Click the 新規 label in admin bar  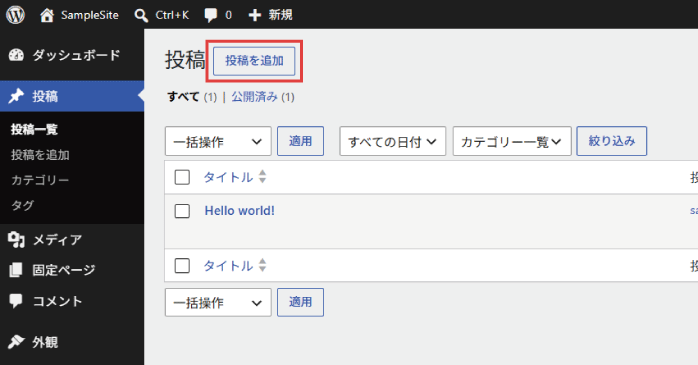point(280,15)
